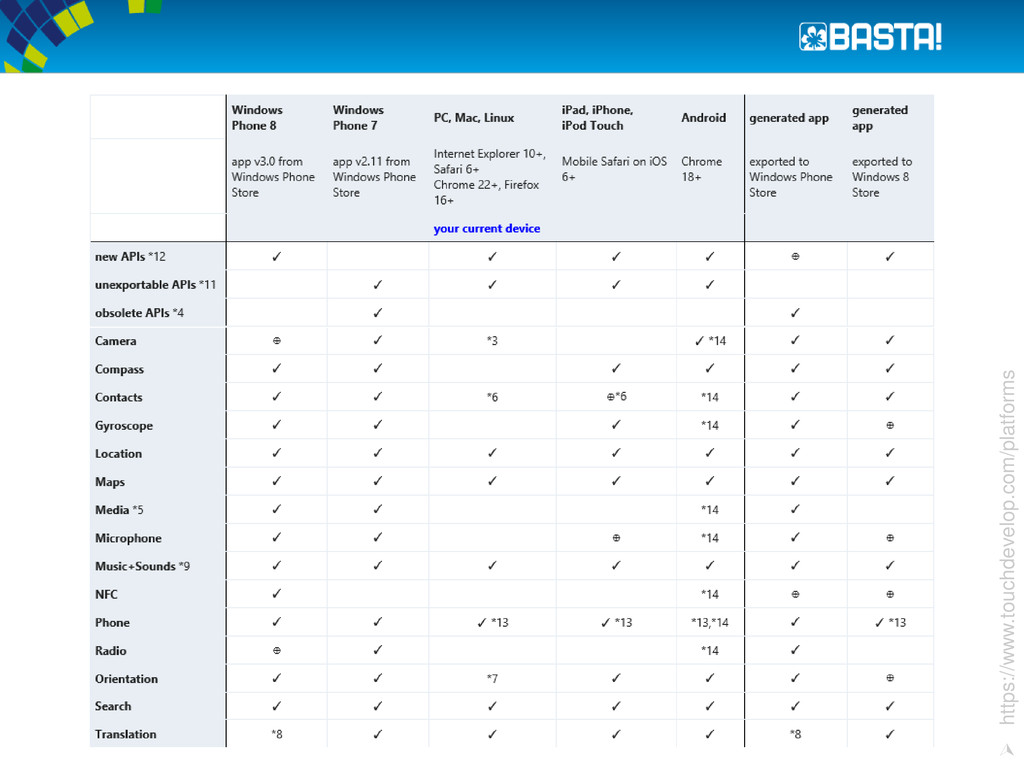Click the Radio '*14' note in Android column

(x=710, y=650)
